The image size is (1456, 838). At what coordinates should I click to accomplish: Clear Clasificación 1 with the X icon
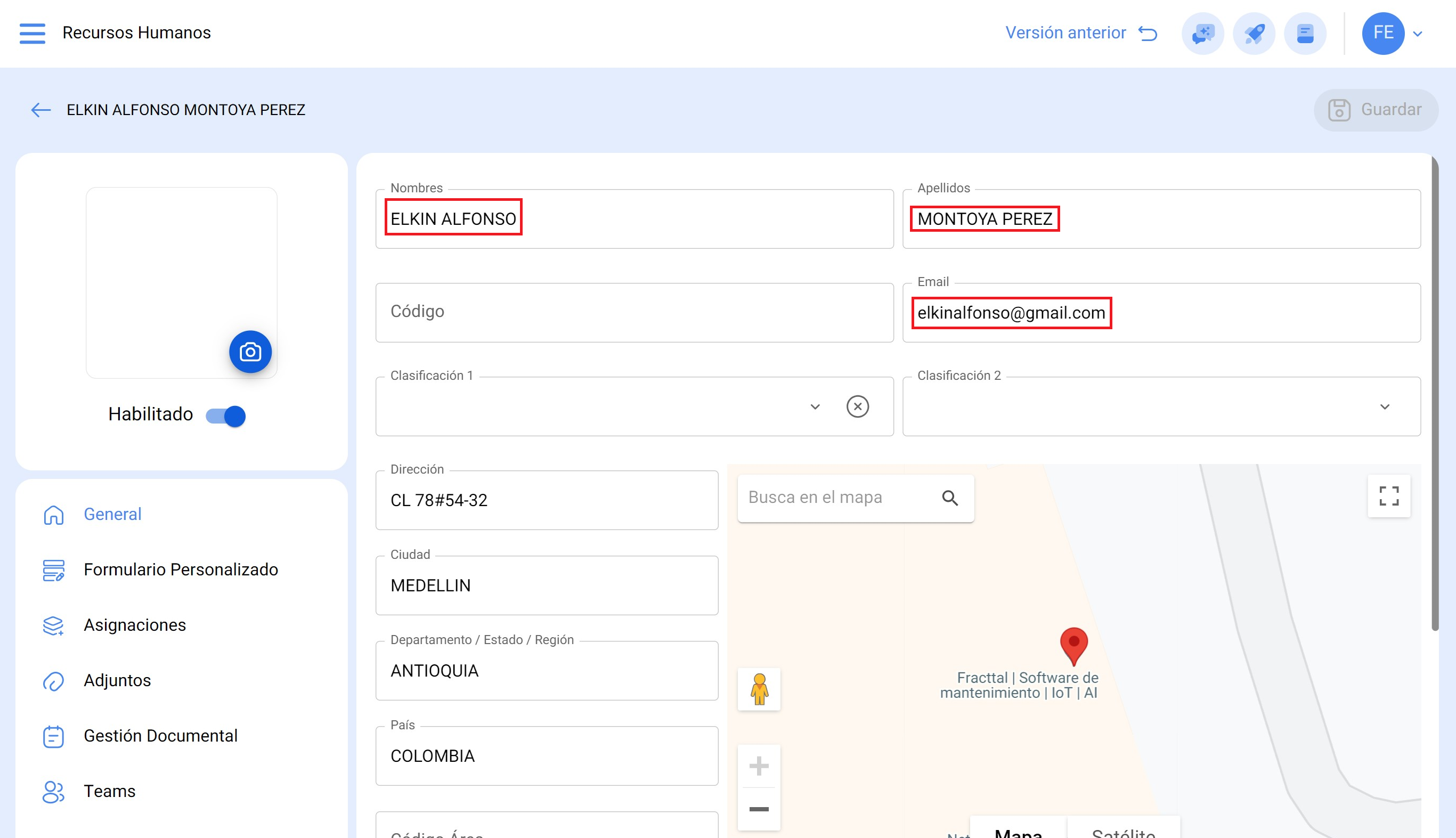[858, 406]
